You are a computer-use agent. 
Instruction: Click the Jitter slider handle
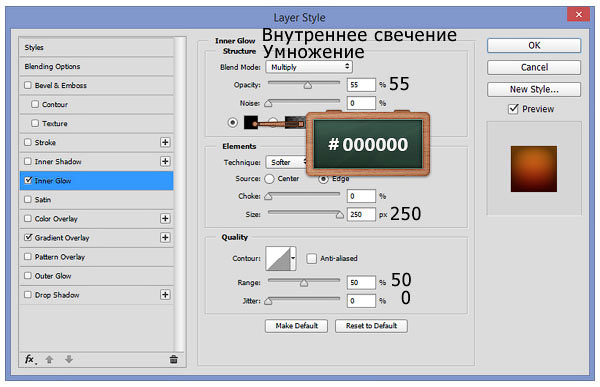tap(268, 301)
